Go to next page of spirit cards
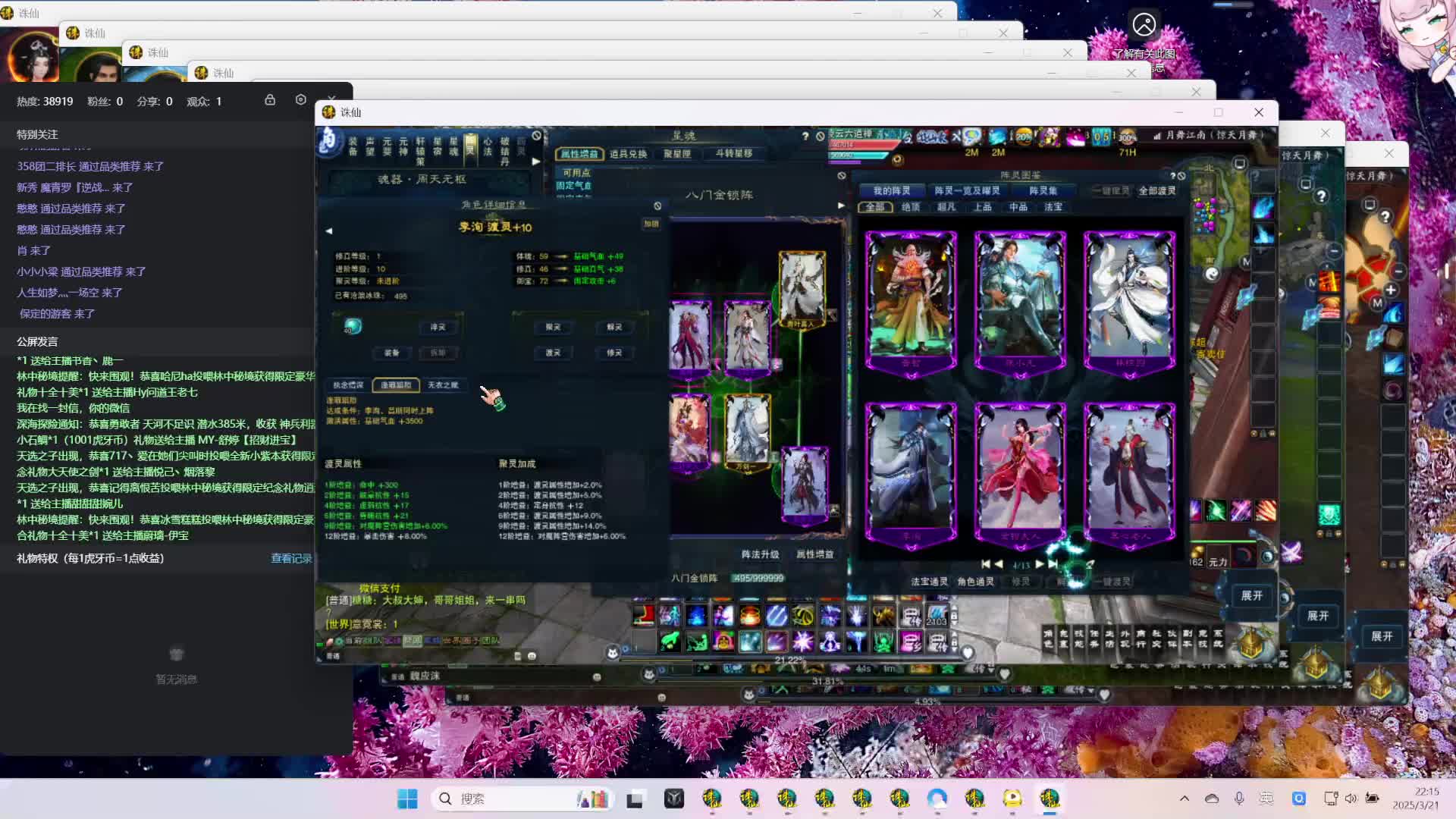 coord(1040,564)
